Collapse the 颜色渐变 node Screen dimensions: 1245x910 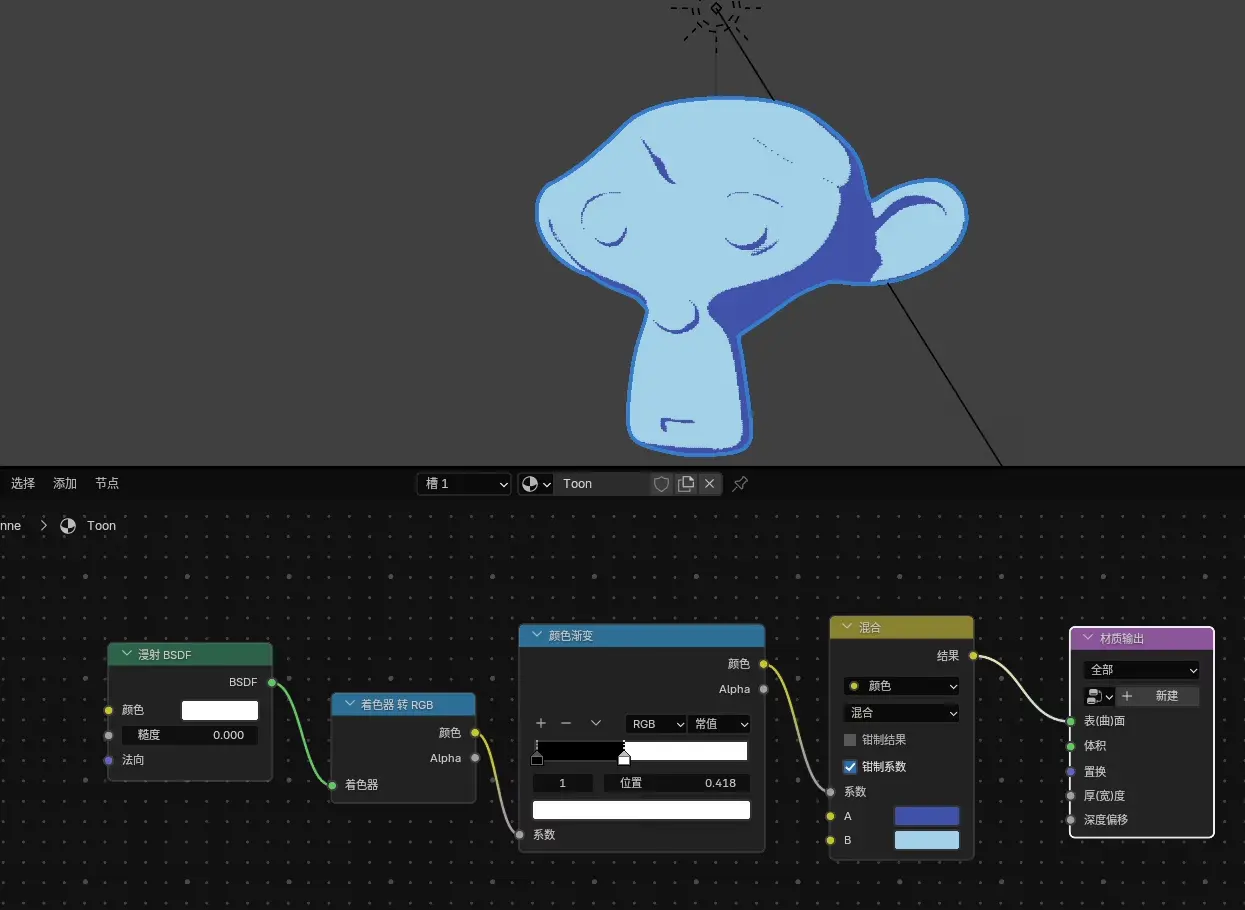click(x=538, y=635)
